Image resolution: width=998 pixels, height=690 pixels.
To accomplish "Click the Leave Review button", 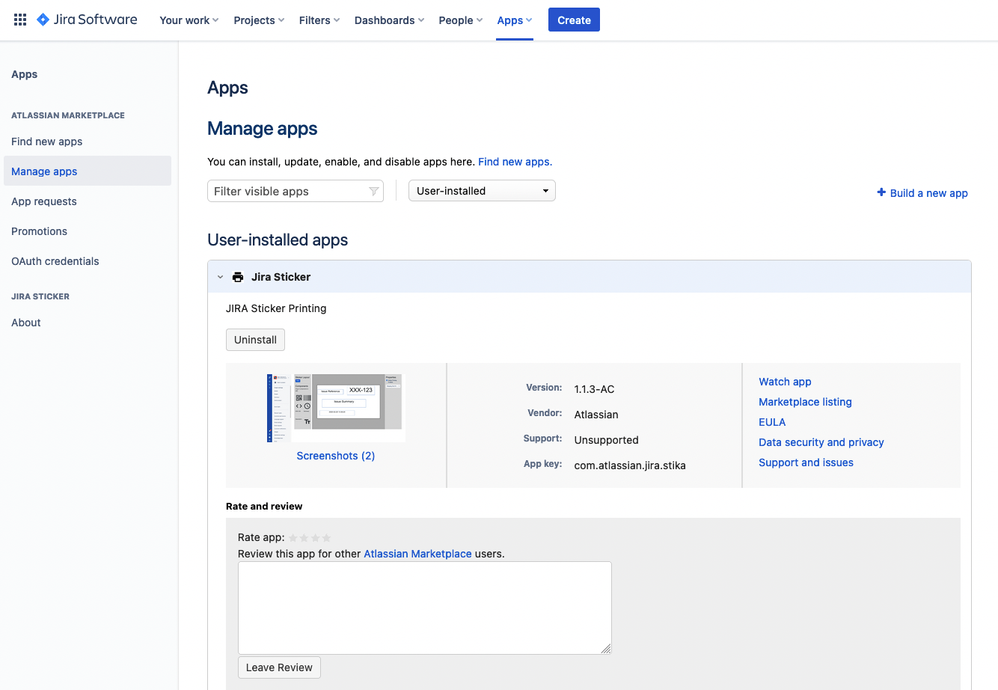I will tap(279, 668).
